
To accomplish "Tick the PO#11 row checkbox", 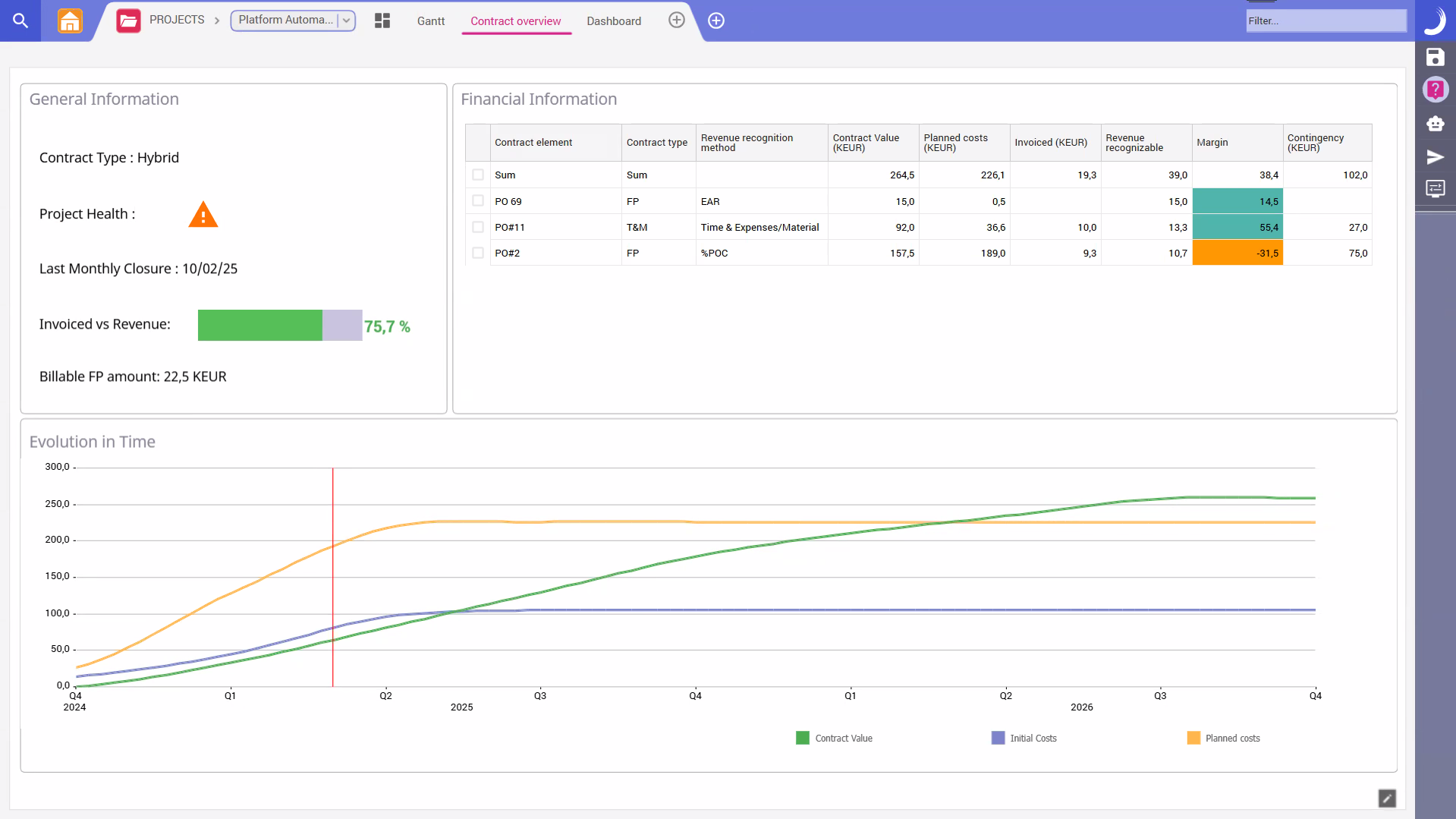I will [x=478, y=227].
